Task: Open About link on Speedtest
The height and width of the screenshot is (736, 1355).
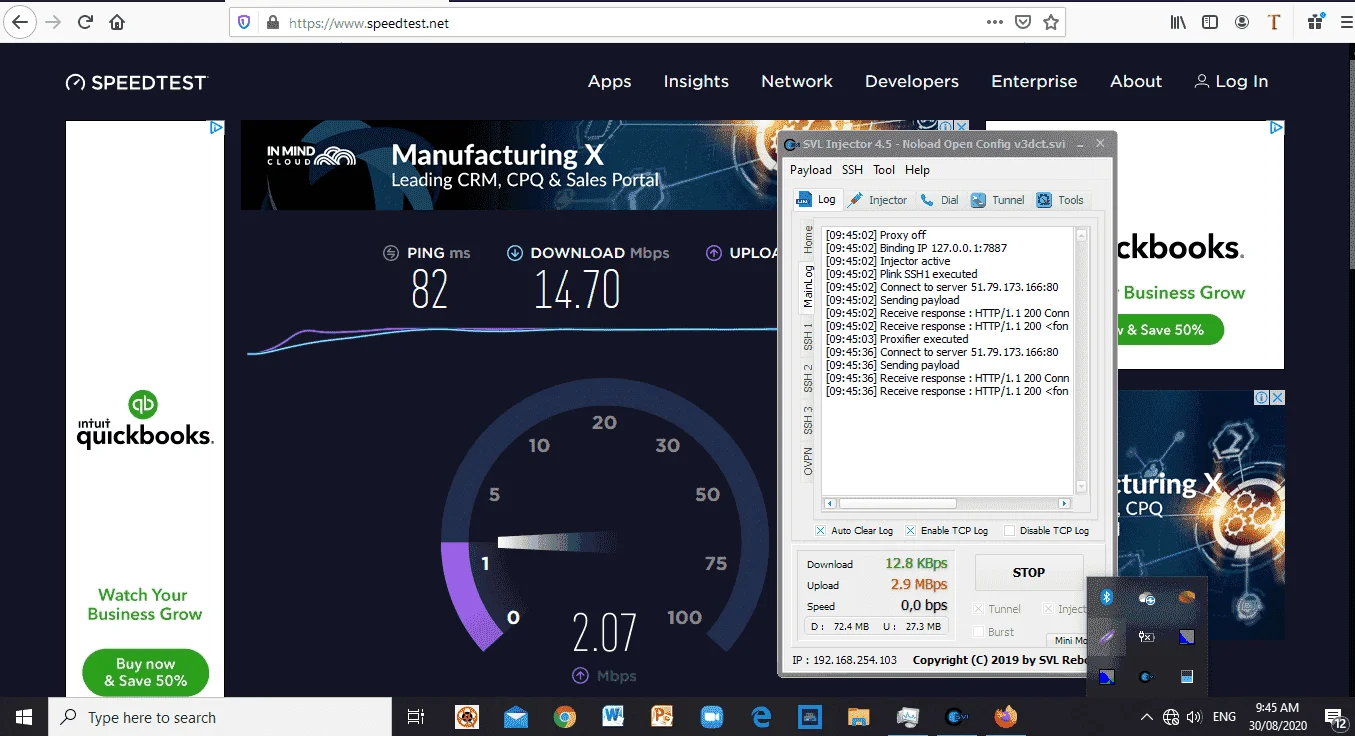Action: point(1136,82)
